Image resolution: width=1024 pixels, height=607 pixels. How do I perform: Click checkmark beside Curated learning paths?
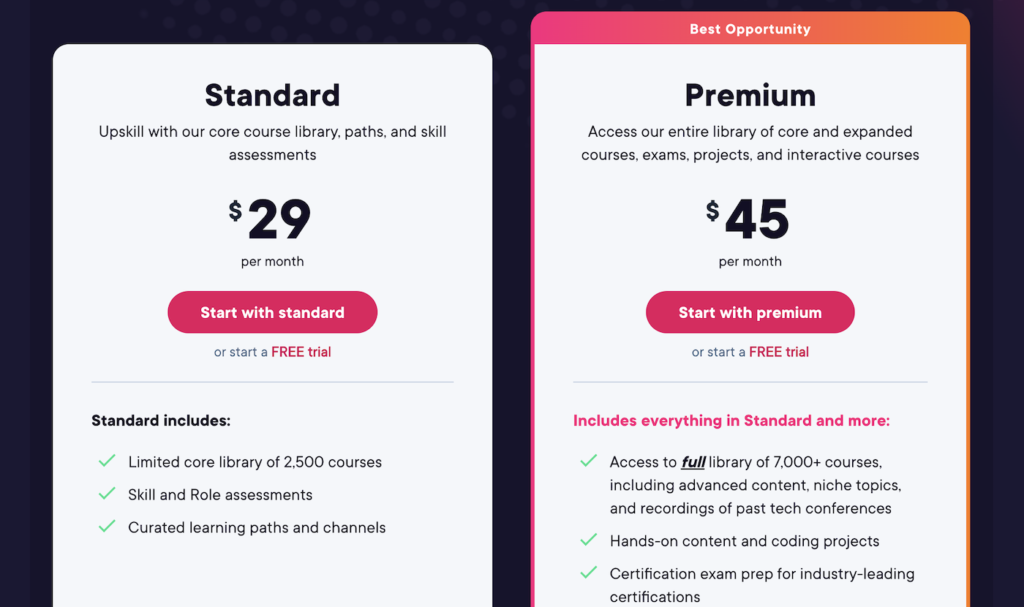click(x=107, y=527)
